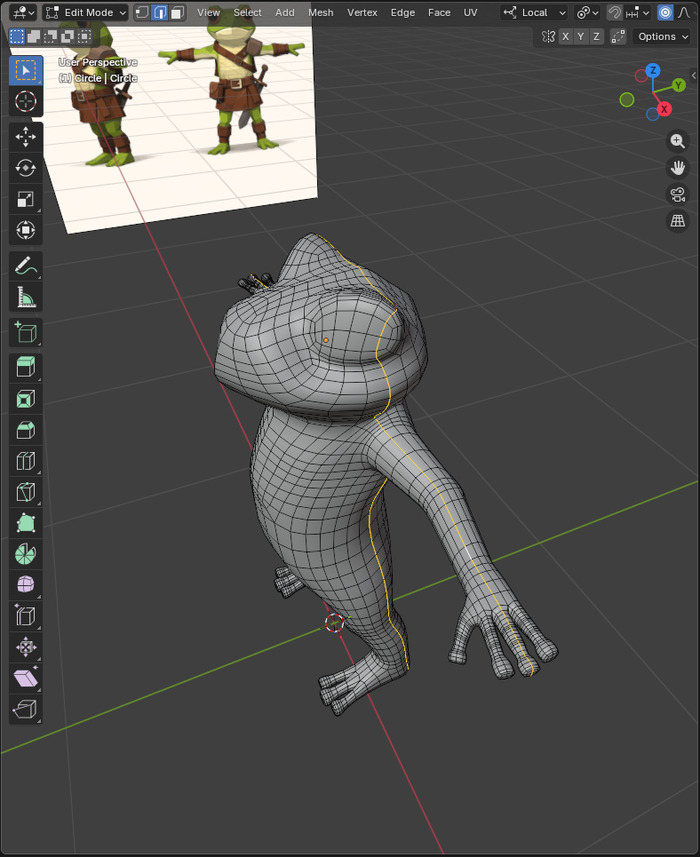The width and height of the screenshot is (700, 857).
Task: Open the Local transform orientation dropdown
Action: point(535,13)
